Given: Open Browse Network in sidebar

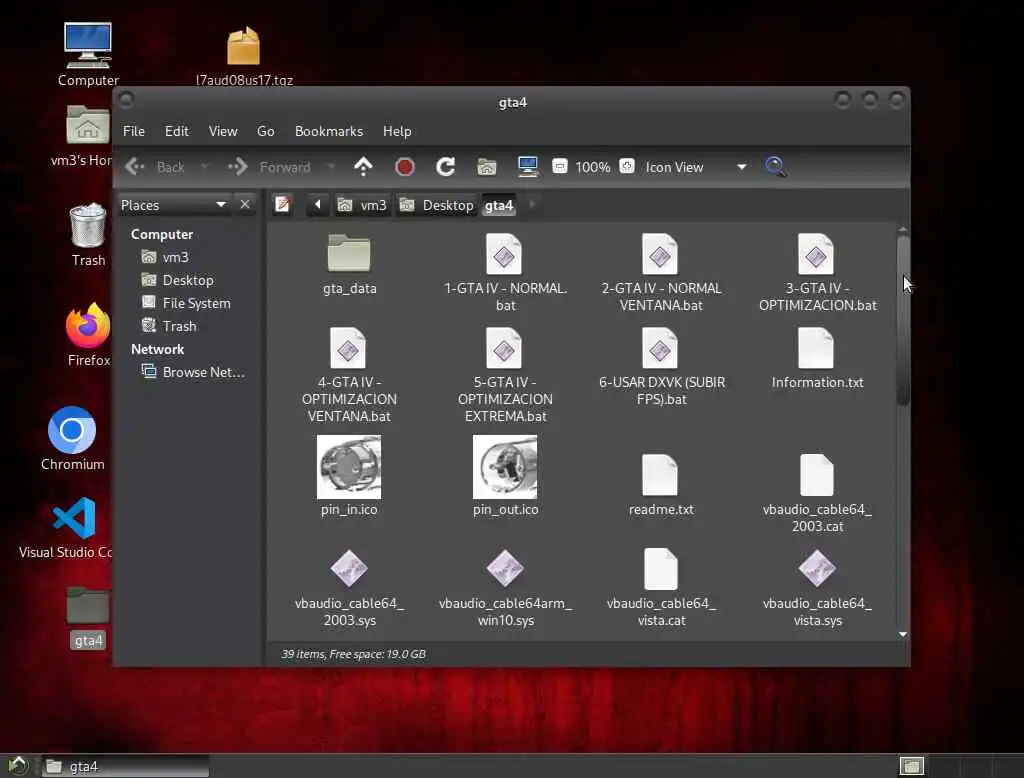Looking at the screenshot, I should (193, 372).
